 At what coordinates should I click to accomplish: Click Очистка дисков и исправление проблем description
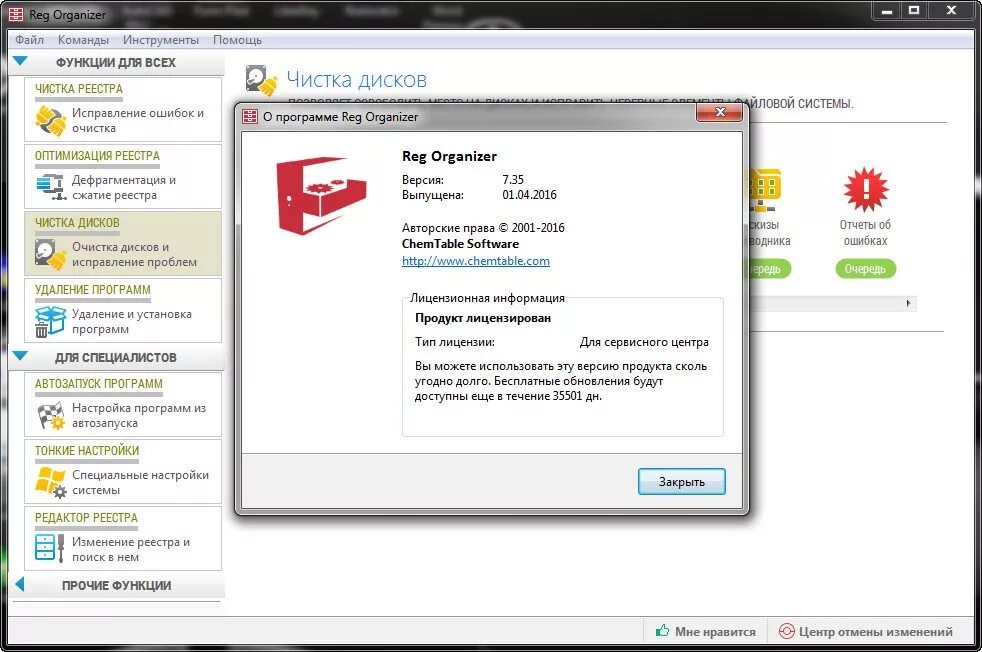pos(135,254)
